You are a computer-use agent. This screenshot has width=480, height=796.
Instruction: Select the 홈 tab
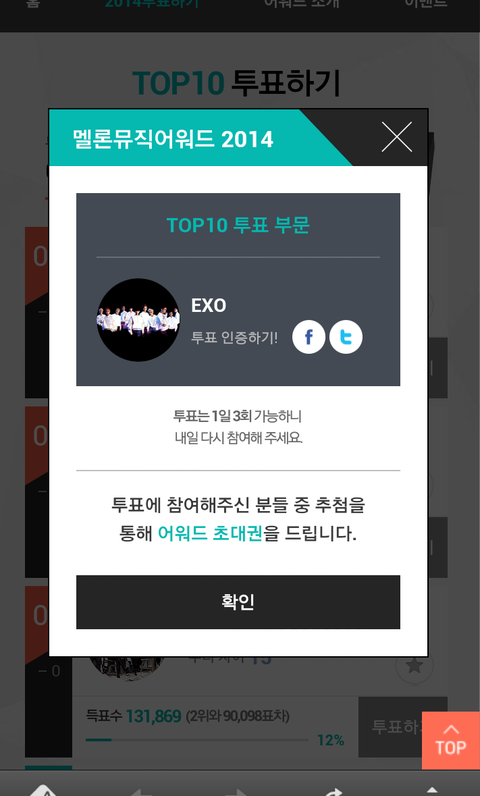point(32,4)
